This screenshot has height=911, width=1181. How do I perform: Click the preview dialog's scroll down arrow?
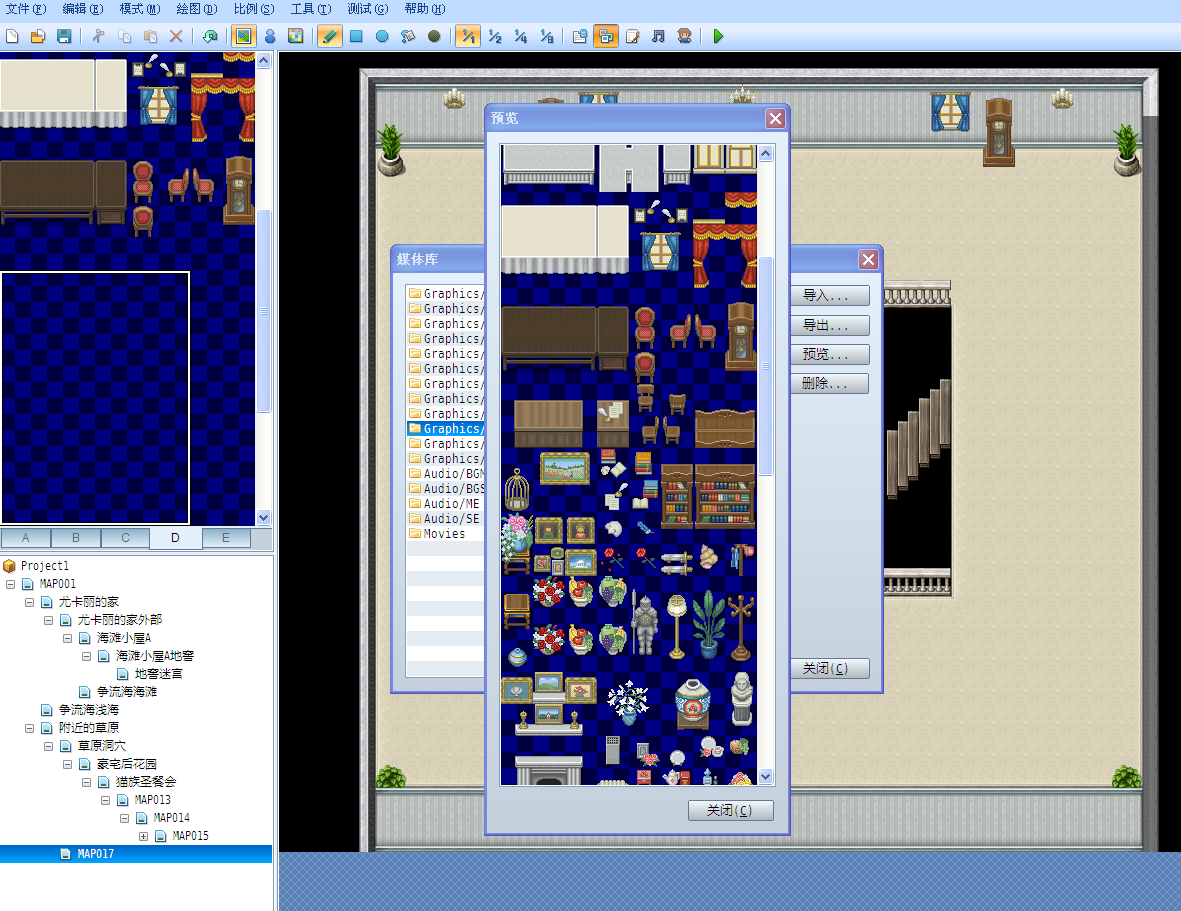tap(765, 776)
